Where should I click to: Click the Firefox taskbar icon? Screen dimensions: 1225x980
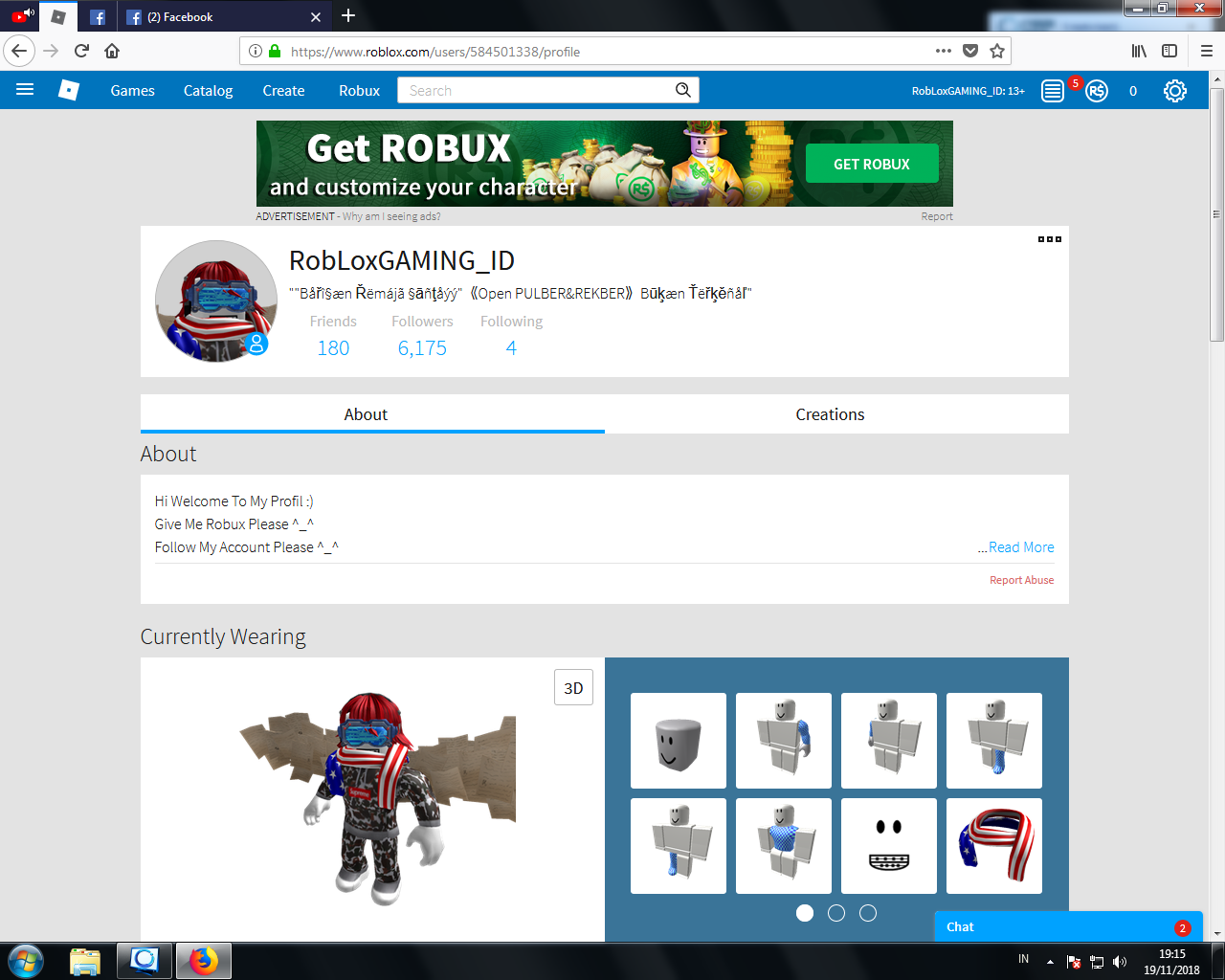click(203, 961)
